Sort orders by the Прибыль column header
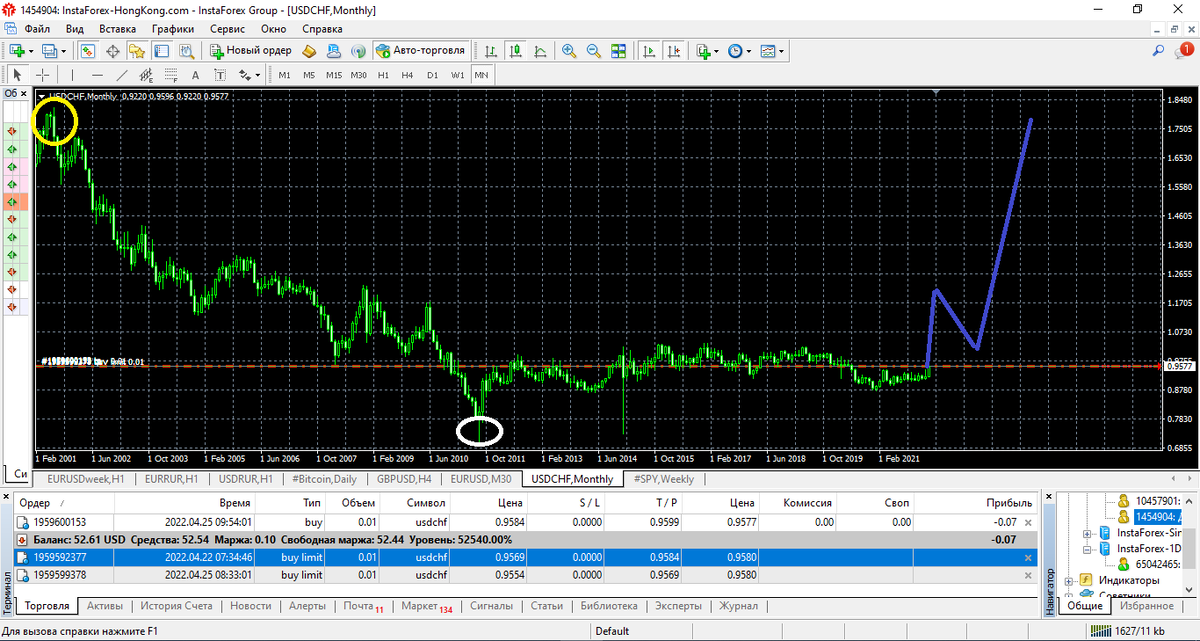 [1008, 503]
